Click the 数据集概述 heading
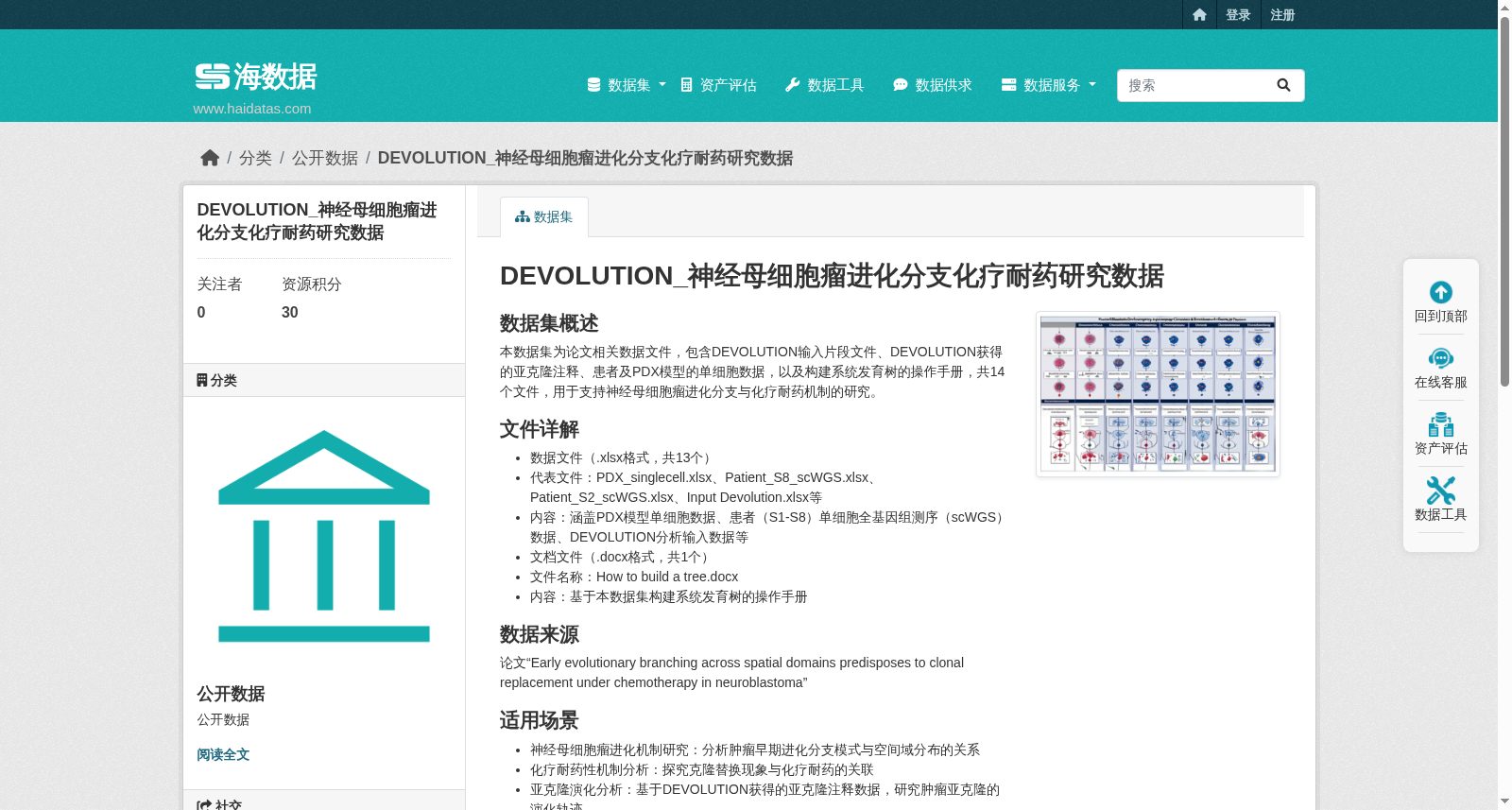The width and height of the screenshot is (1512, 810). point(549,323)
